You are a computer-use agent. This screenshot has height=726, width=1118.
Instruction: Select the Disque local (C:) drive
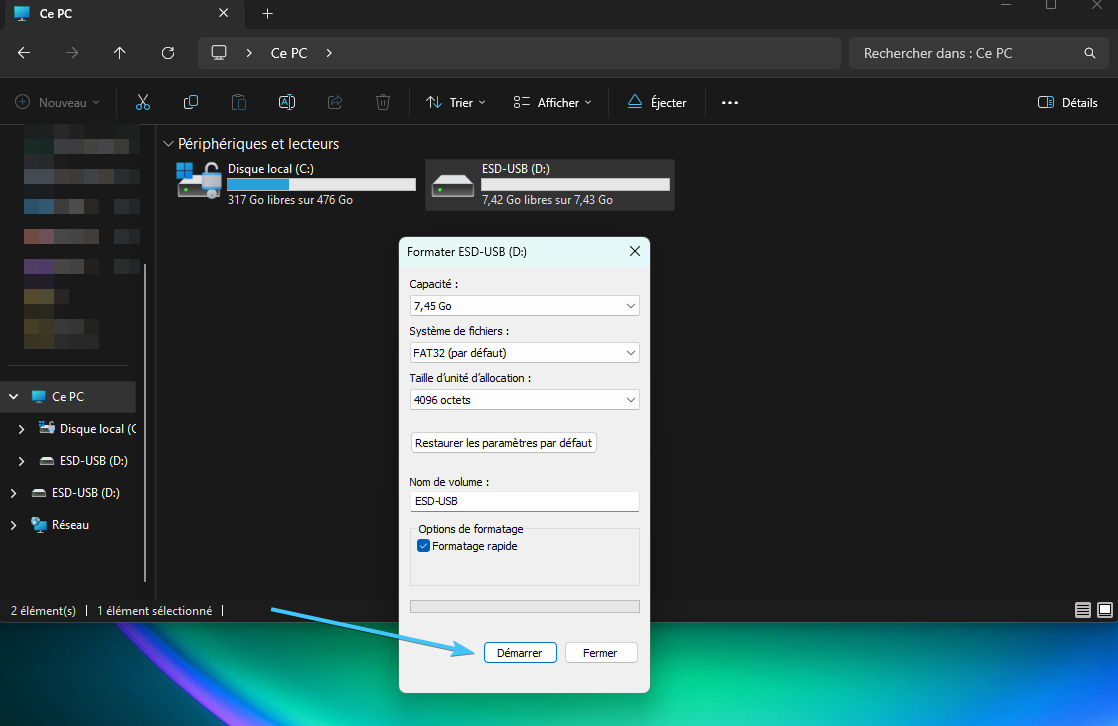[x=296, y=184]
